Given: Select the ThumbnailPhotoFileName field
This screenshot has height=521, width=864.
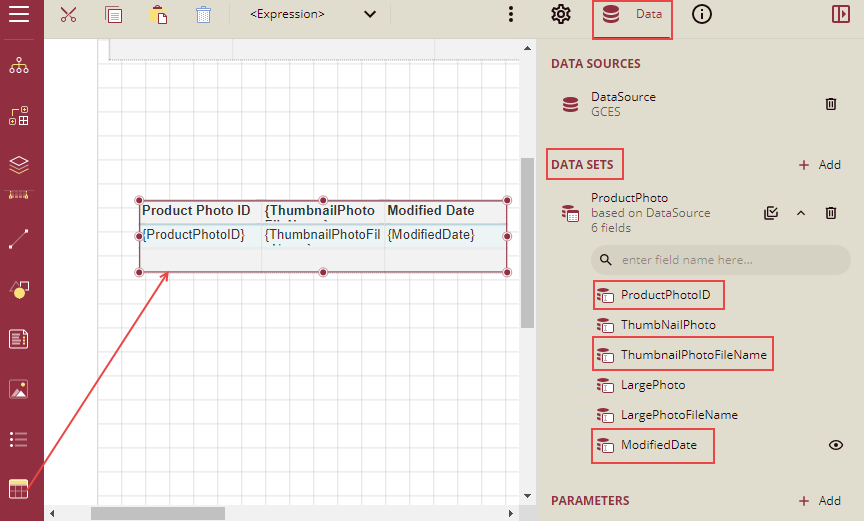Looking at the screenshot, I should 682,355.
